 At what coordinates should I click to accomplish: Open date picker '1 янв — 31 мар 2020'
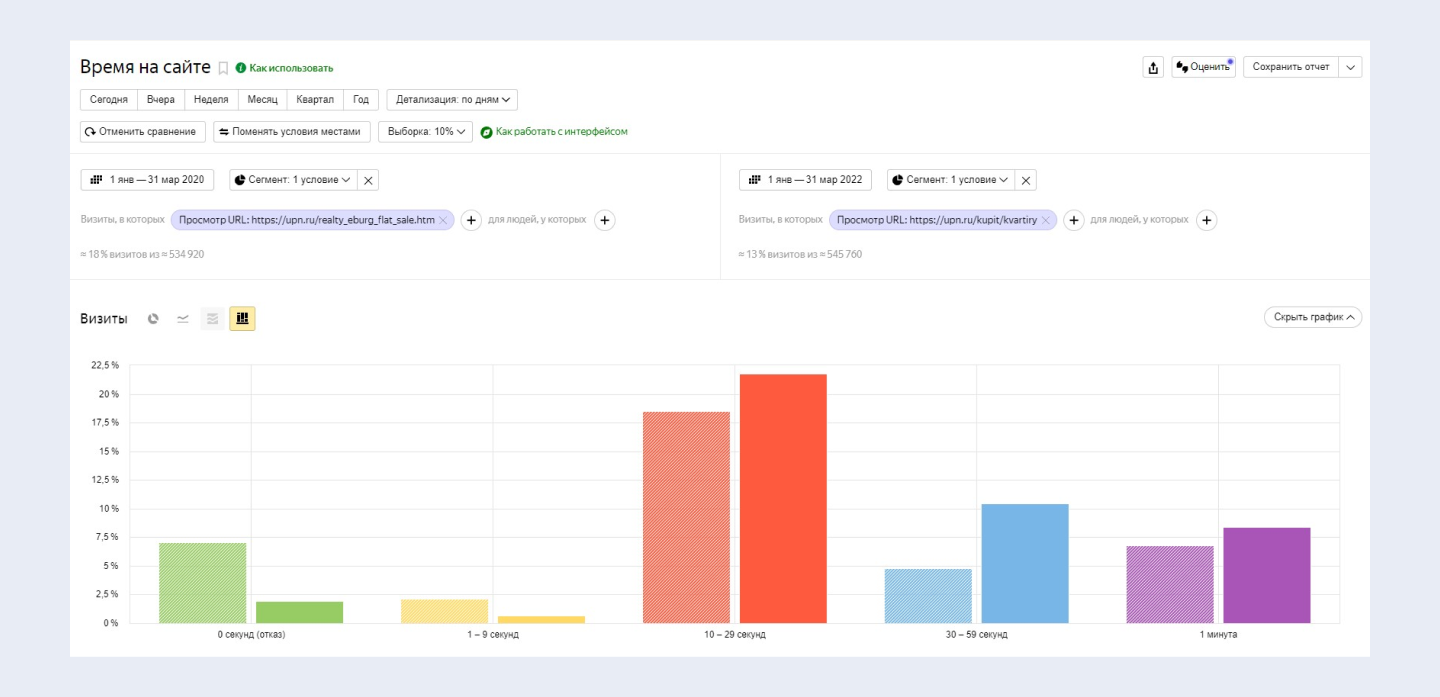click(147, 180)
